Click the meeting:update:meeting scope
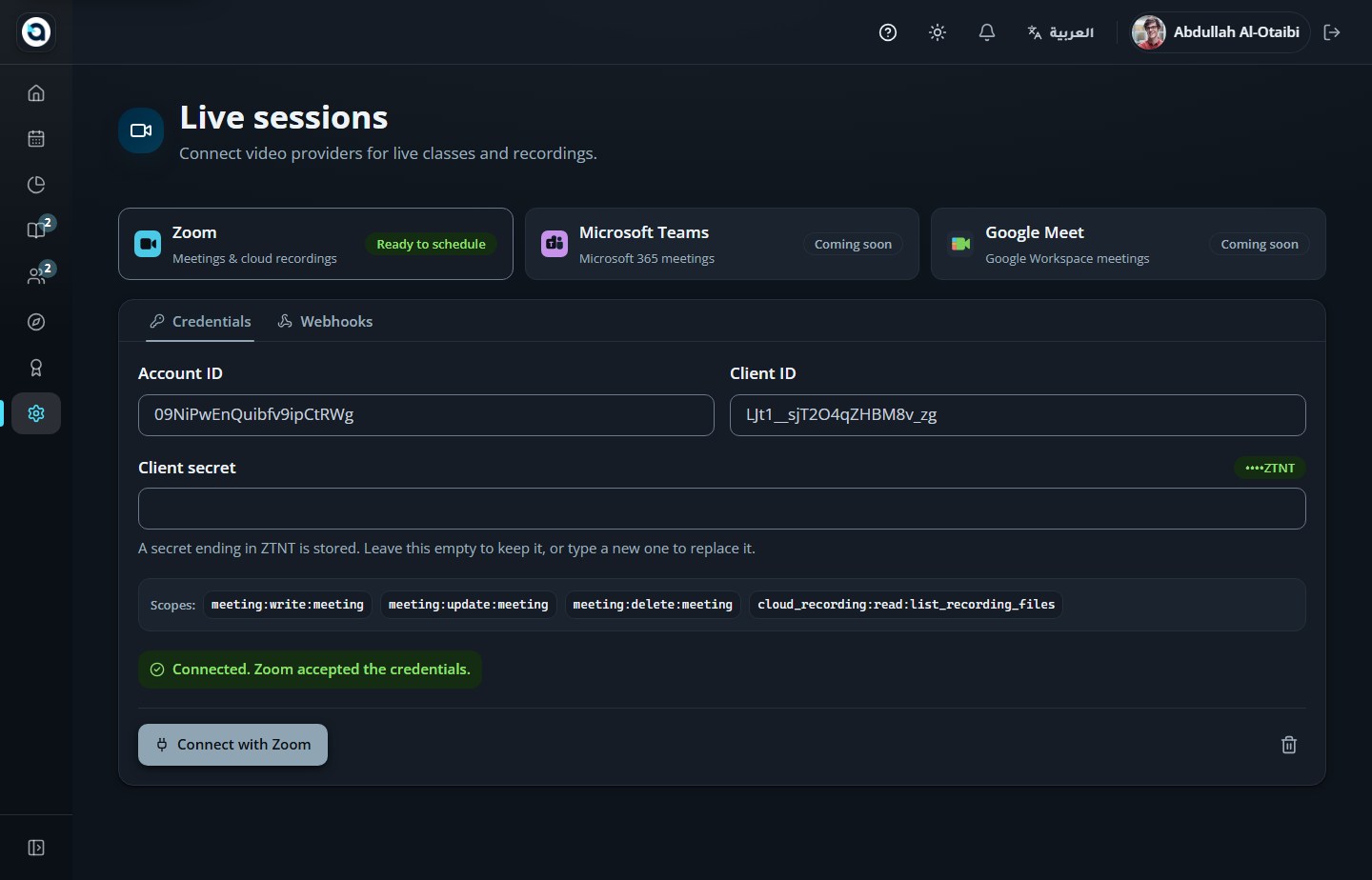Viewport: 1372px width, 880px height. 469,605
